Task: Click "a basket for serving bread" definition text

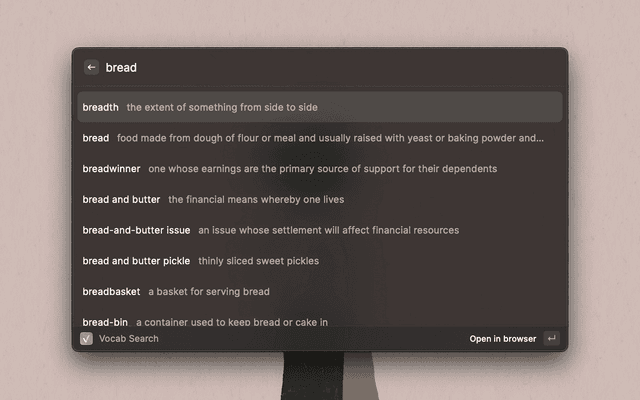Action: click(x=209, y=292)
